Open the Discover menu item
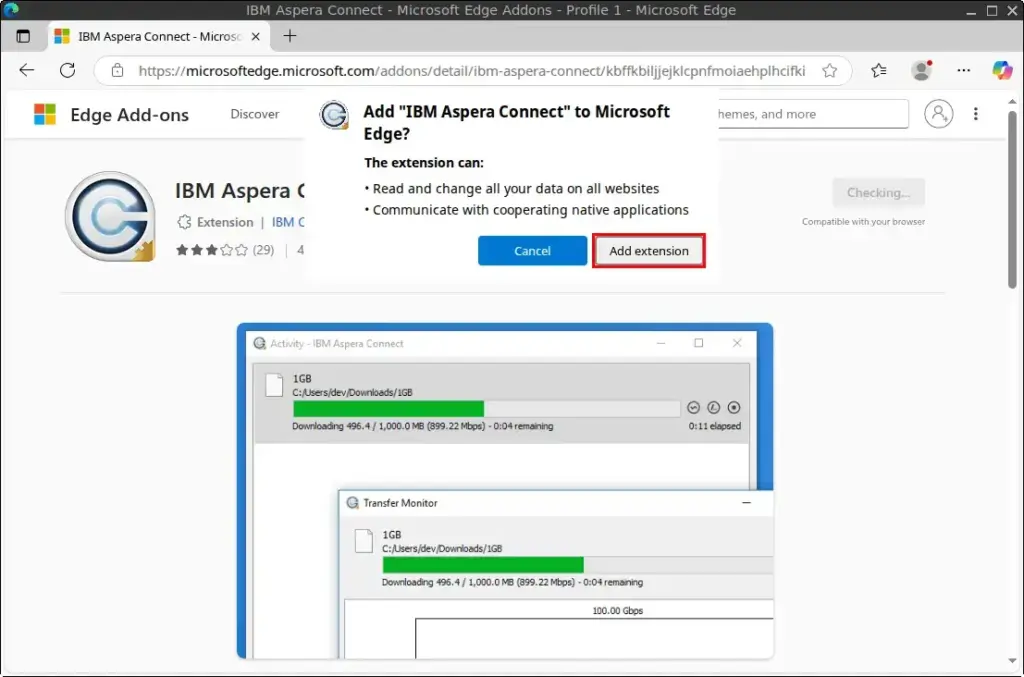The image size is (1024, 677). coord(255,114)
